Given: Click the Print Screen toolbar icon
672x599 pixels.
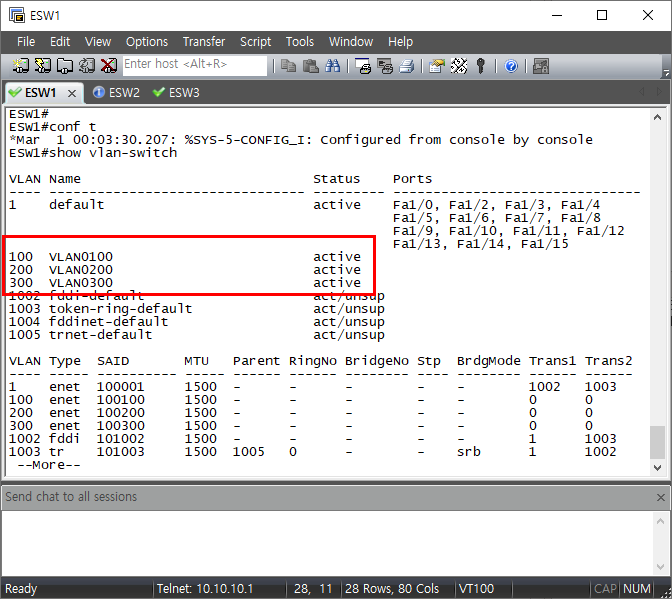Looking at the screenshot, I should point(363,66).
